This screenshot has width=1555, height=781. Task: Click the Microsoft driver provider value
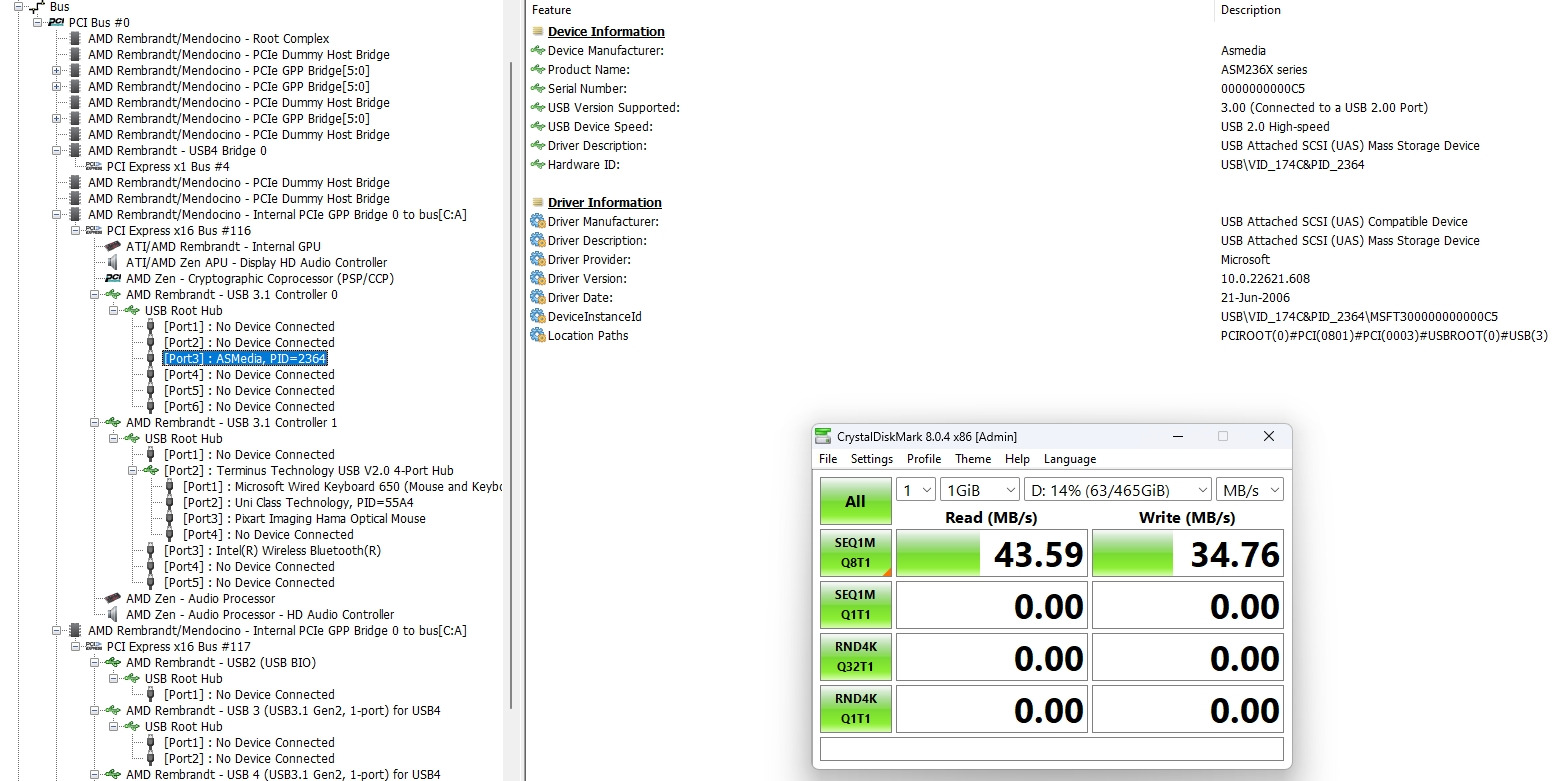click(x=1245, y=260)
